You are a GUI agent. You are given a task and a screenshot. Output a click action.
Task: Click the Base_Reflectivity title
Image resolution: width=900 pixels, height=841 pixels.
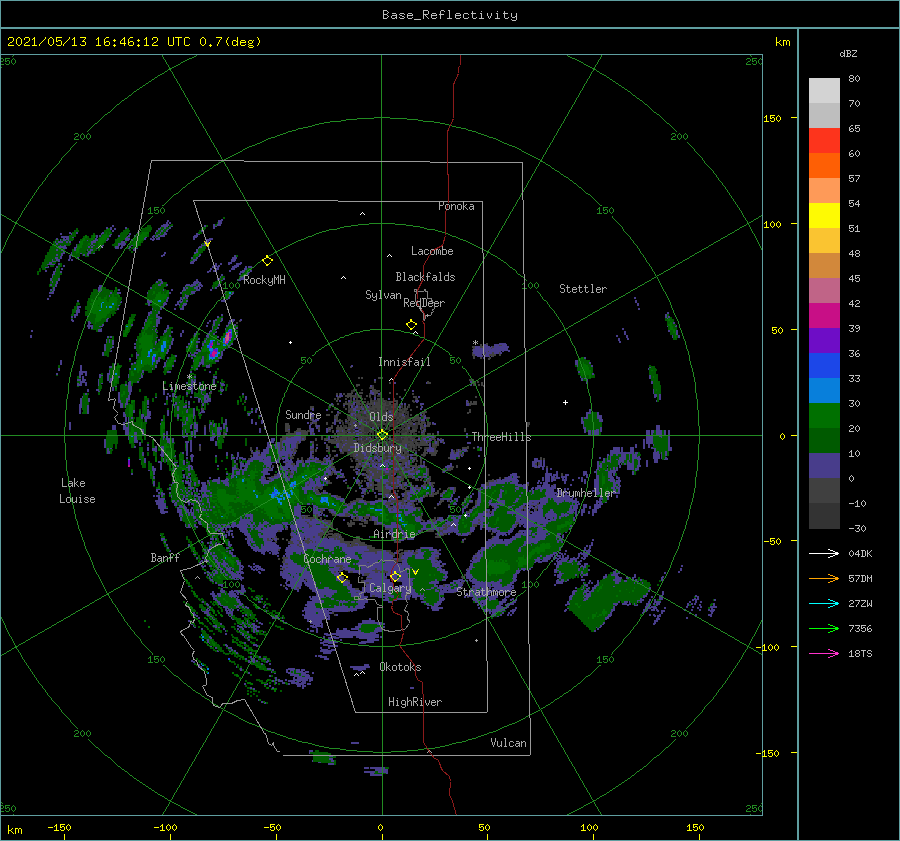(x=450, y=15)
